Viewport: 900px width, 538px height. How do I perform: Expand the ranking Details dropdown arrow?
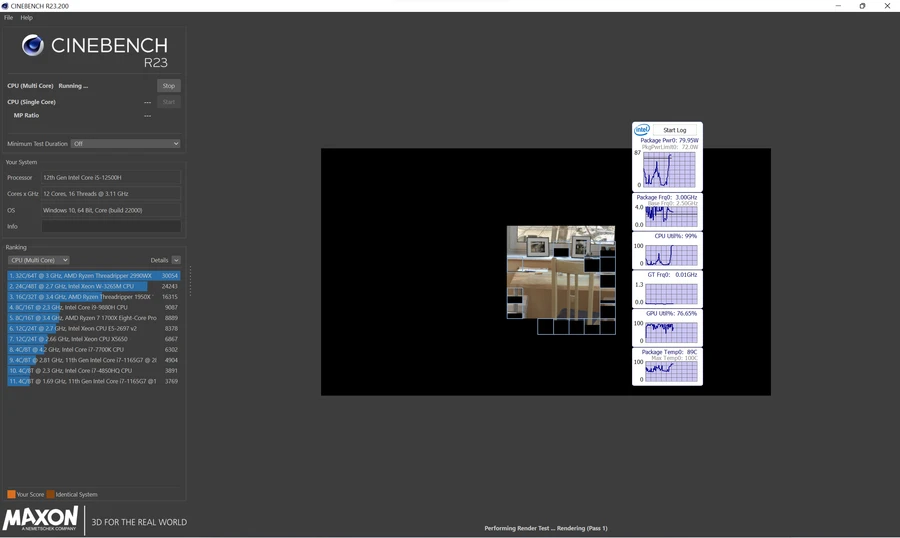tap(176, 260)
